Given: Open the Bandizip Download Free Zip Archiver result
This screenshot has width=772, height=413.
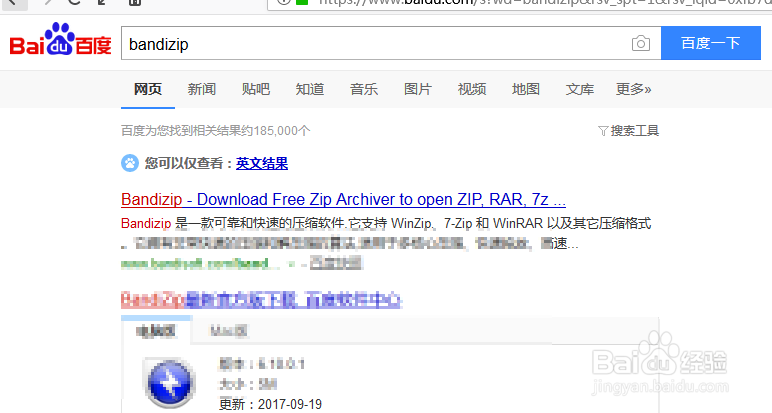Looking at the screenshot, I should coord(343,199).
